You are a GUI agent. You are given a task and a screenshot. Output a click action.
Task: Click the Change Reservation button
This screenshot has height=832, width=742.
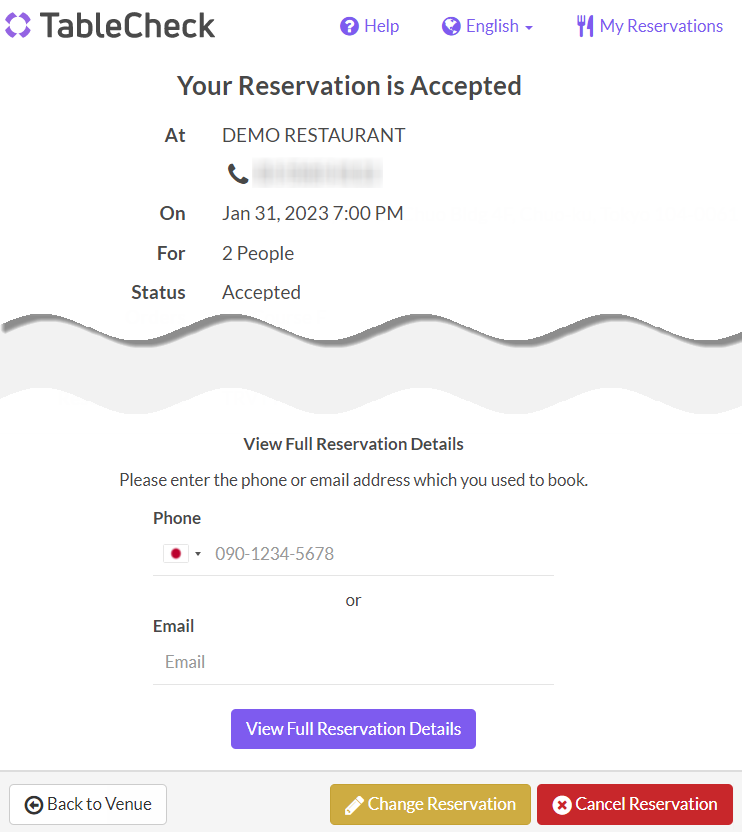(x=430, y=804)
